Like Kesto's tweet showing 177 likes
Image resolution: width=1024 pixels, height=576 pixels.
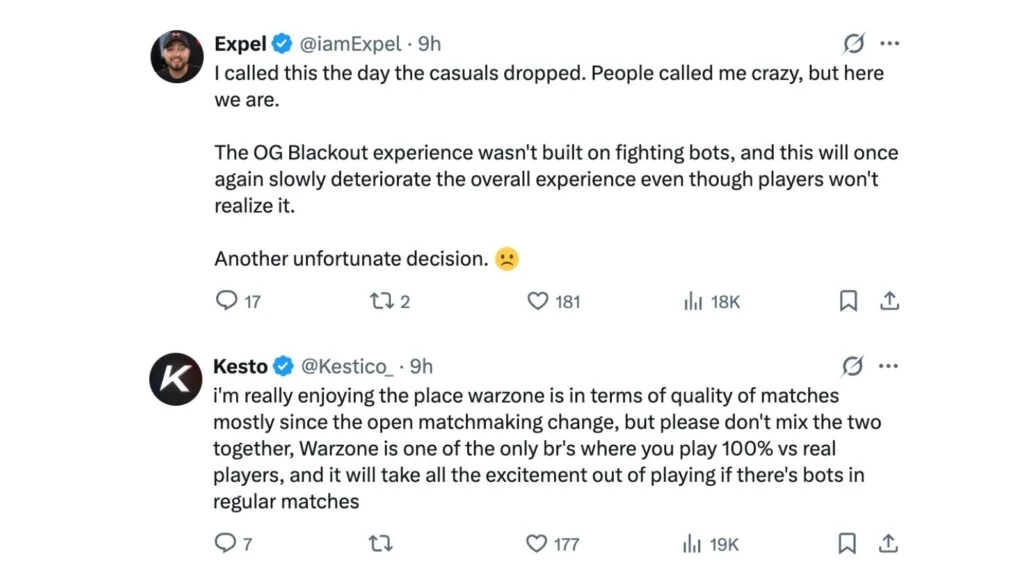[538, 544]
